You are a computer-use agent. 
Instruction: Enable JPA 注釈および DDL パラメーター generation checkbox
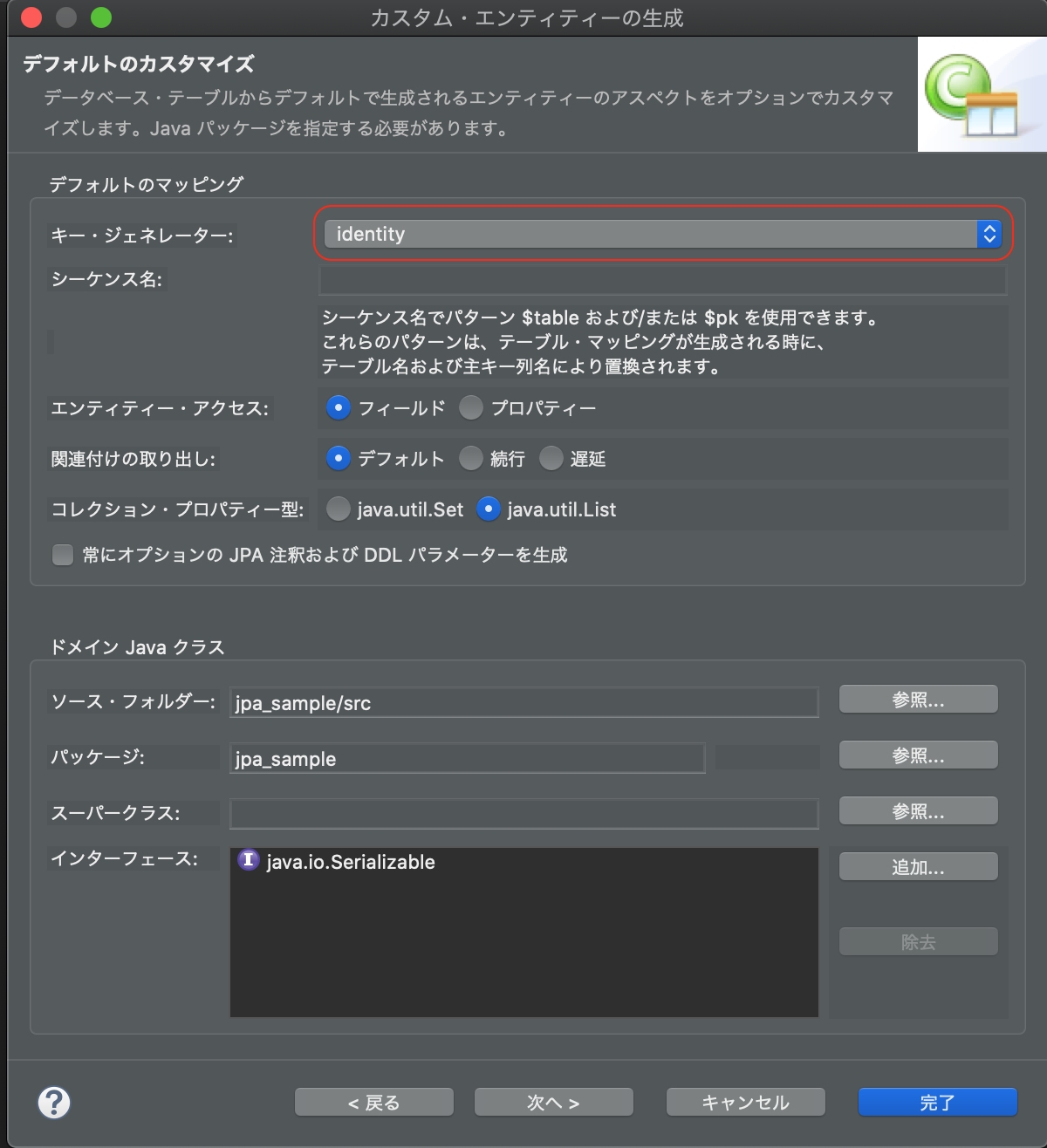(x=62, y=555)
